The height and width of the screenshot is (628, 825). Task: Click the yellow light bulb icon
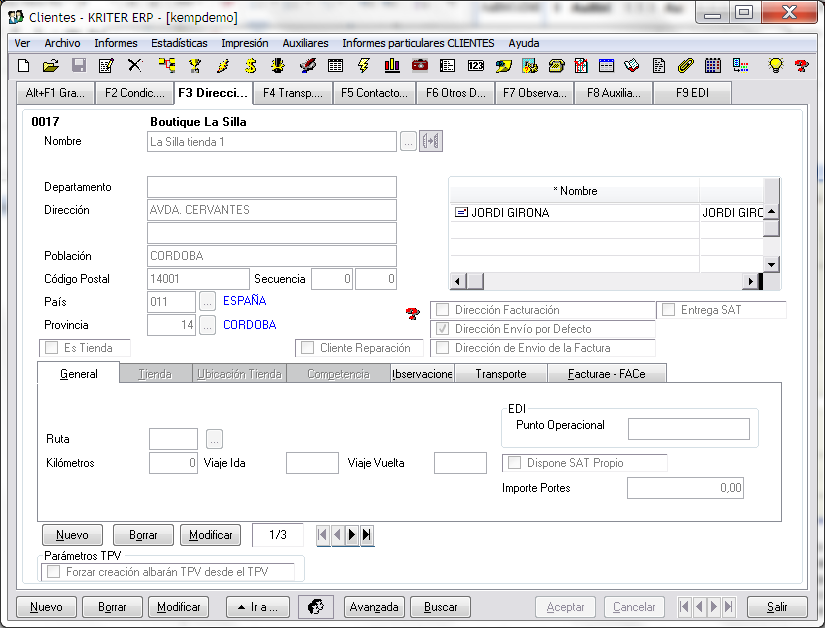tap(776, 66)
